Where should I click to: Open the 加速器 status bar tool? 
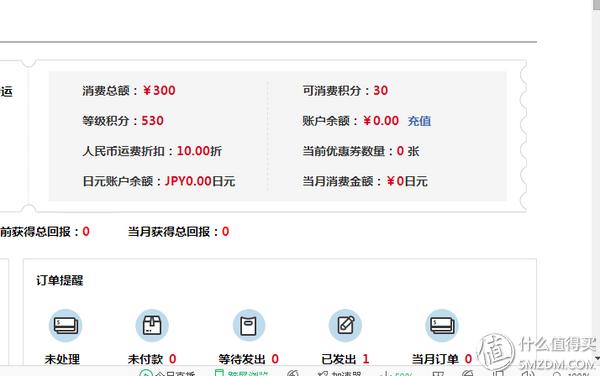[x=339, y=373]
